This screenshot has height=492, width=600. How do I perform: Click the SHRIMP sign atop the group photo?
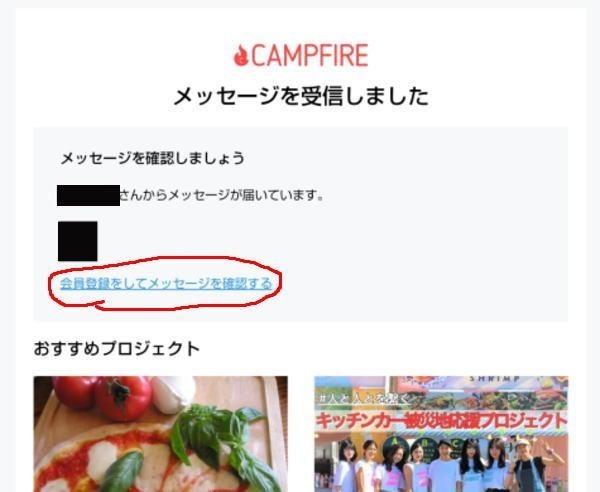(x=495, y=379)
